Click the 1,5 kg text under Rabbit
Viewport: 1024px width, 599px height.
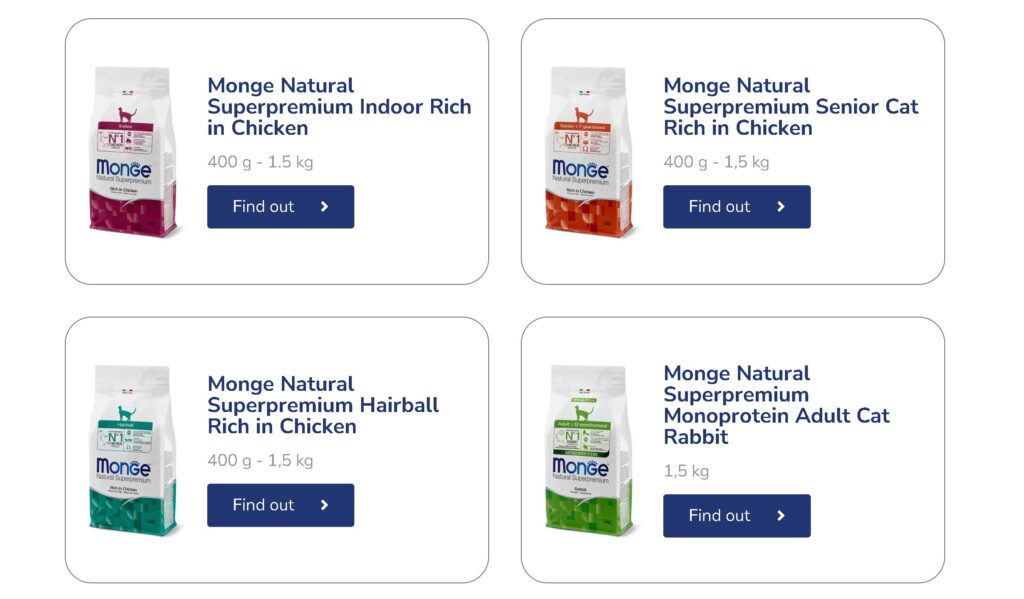point(686,471)
